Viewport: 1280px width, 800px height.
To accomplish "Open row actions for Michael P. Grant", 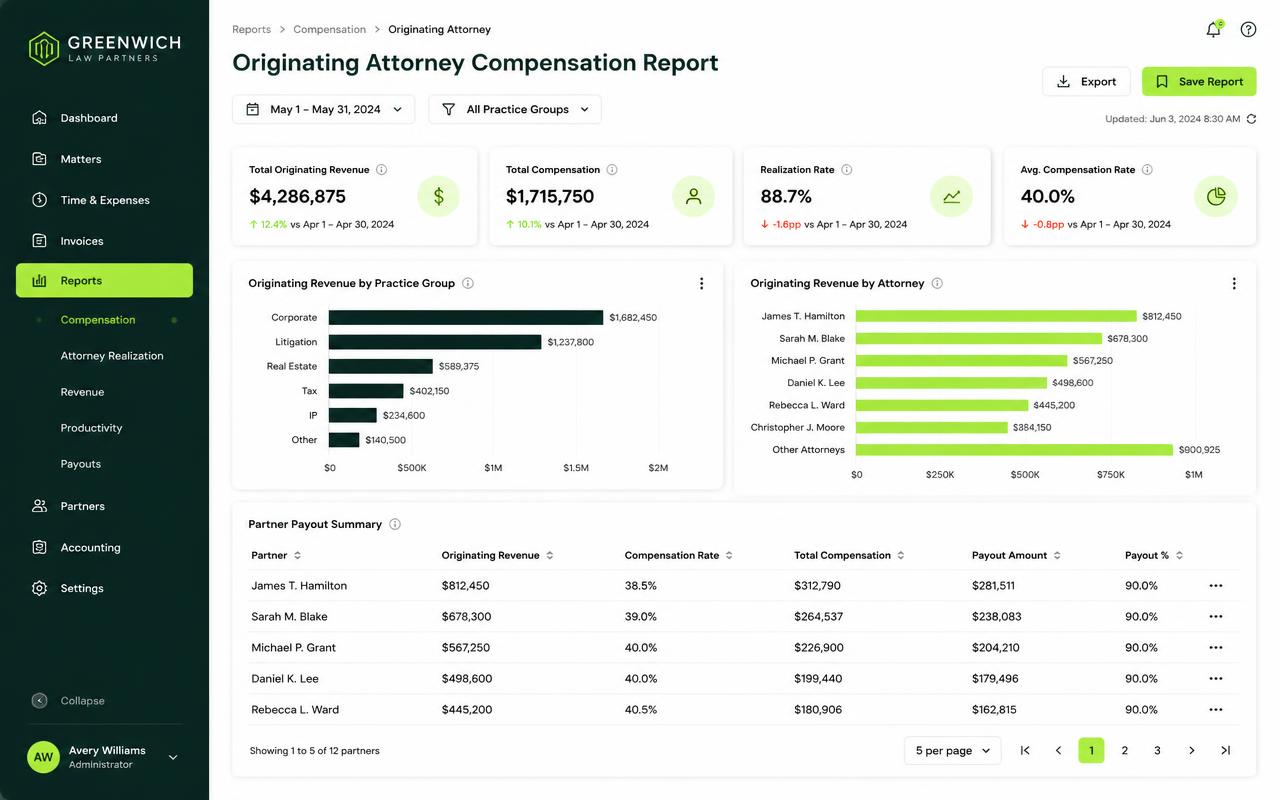I will pos(1216,648).
